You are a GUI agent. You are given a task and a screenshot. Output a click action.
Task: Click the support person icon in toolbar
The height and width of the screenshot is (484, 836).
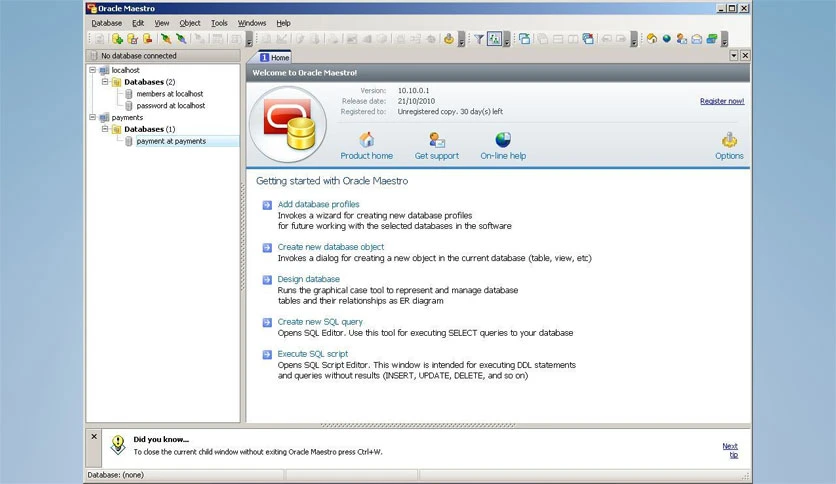(681, 39)
